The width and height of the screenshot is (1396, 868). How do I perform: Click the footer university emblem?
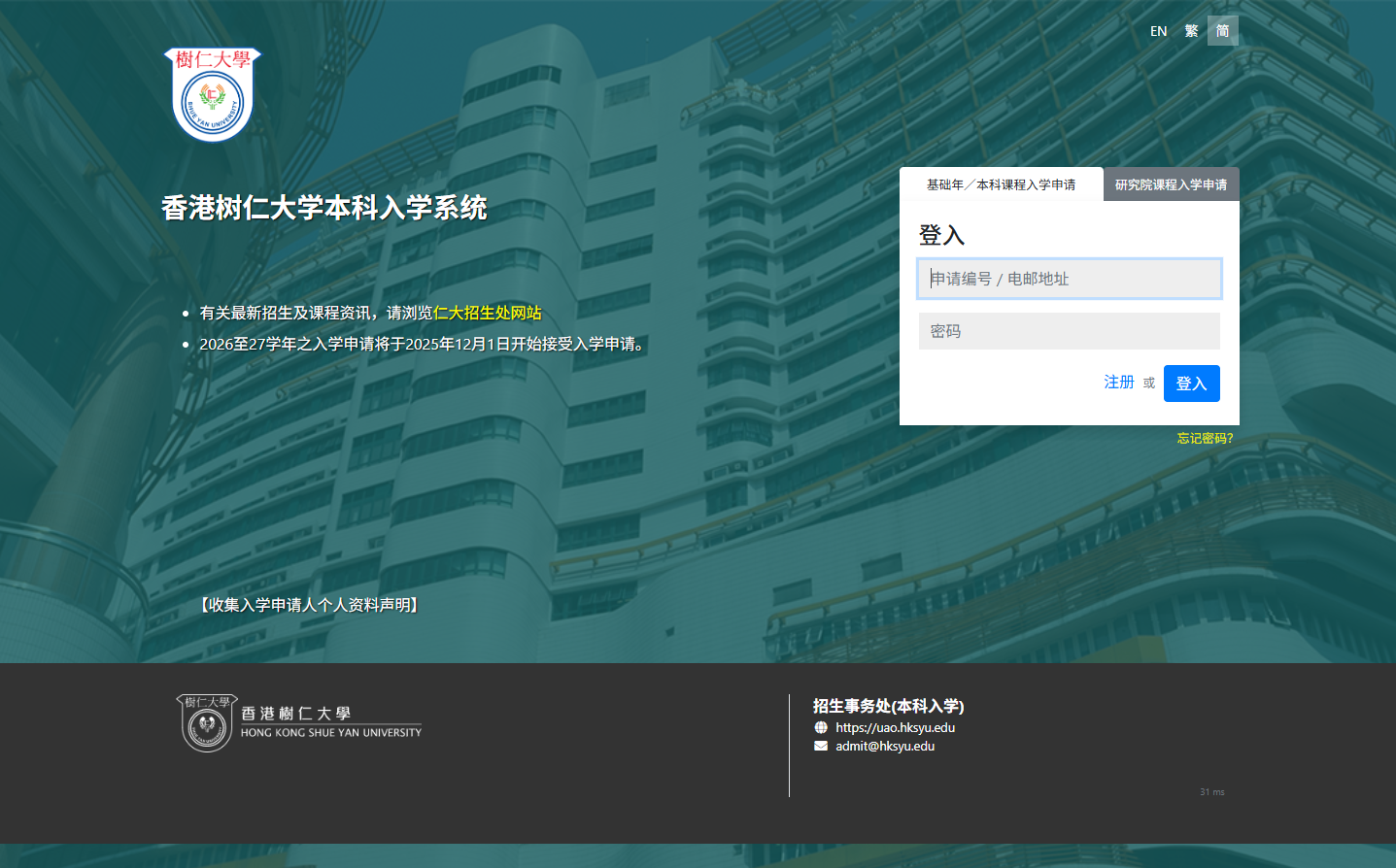point(207,722)
